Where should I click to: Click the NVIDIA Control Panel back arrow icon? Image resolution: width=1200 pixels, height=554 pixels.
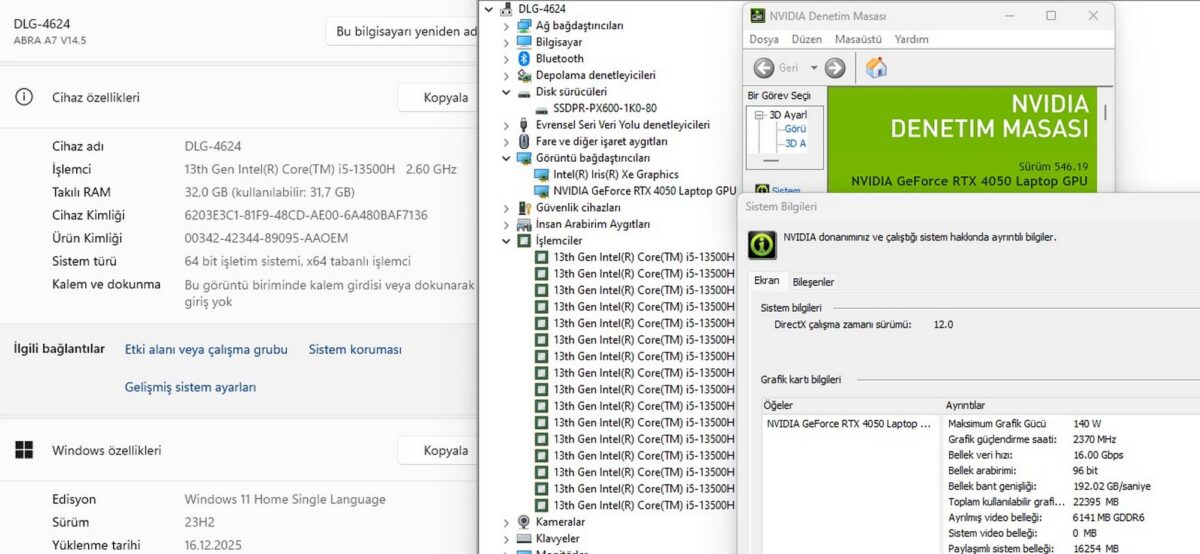tap(764, 68)
